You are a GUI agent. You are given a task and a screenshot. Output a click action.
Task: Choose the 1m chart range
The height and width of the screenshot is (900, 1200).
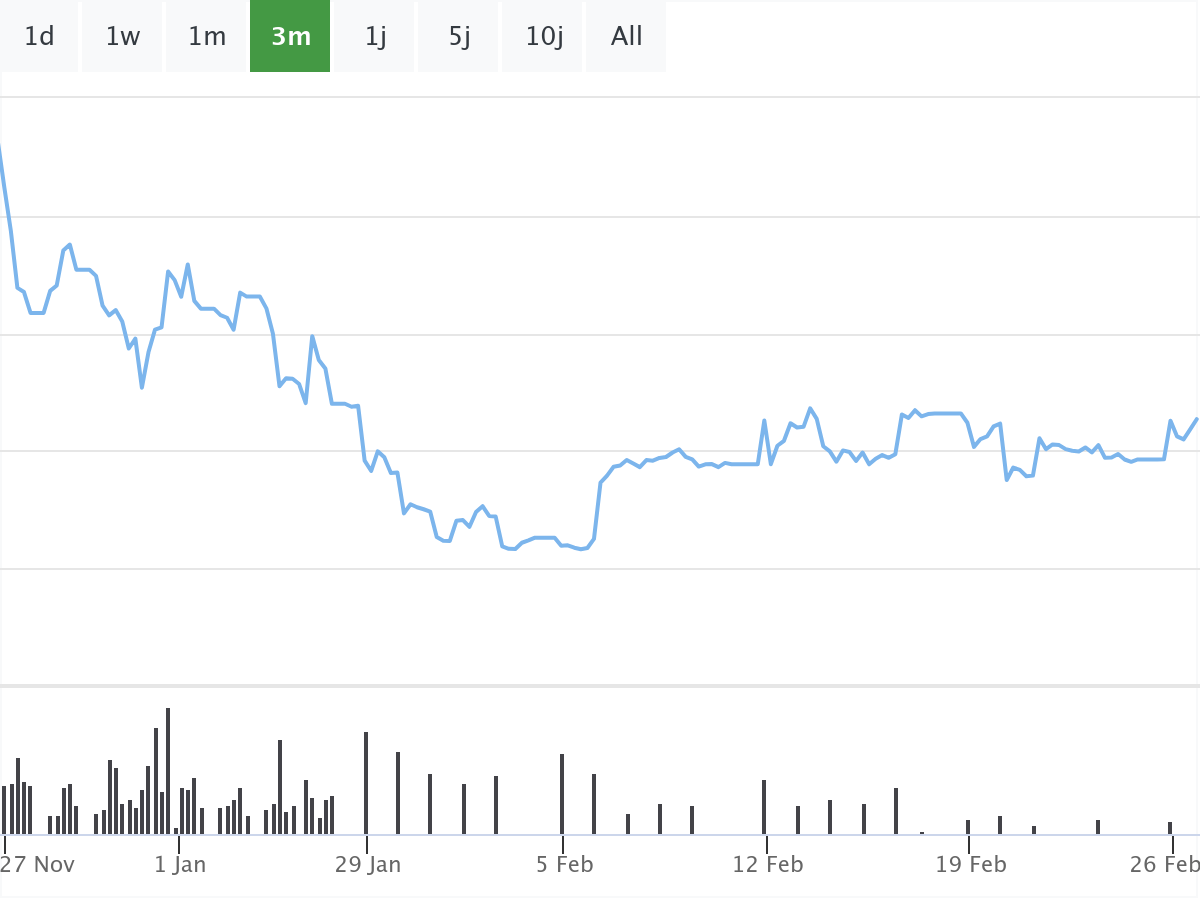point(207,37)
